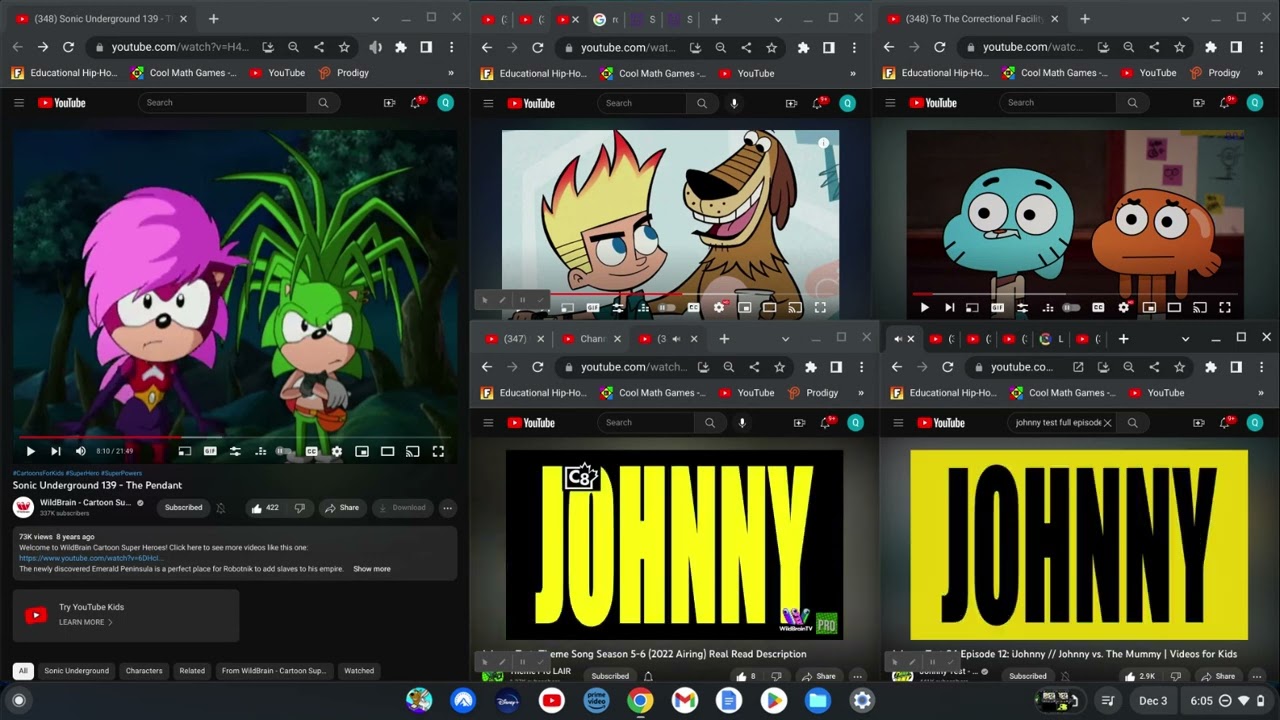Play the Gumball video in top-right window
The image size is (1280, 720).
click(924, 307)
